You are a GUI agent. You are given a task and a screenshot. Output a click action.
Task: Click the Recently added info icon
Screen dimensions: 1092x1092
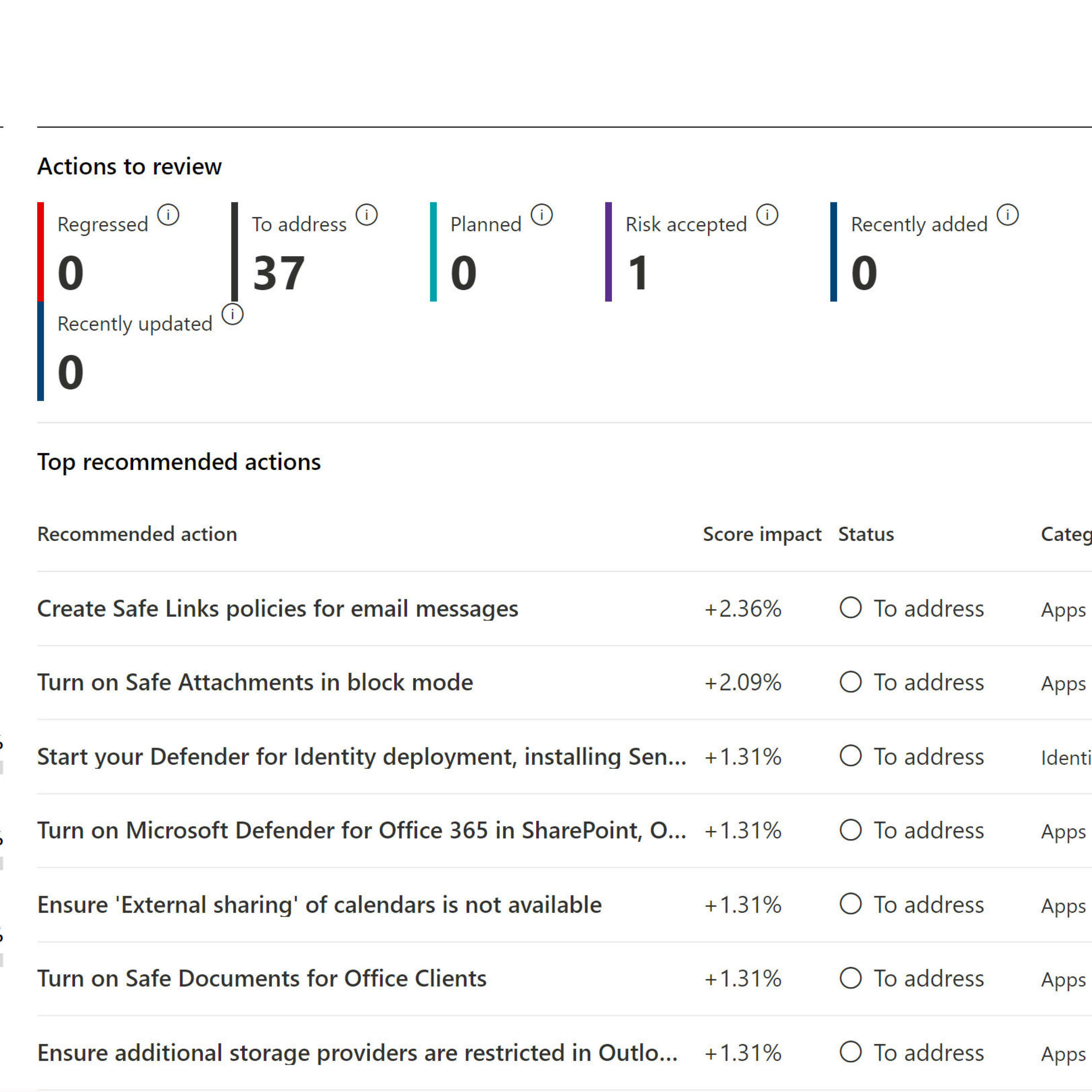tap(1007, 215)
